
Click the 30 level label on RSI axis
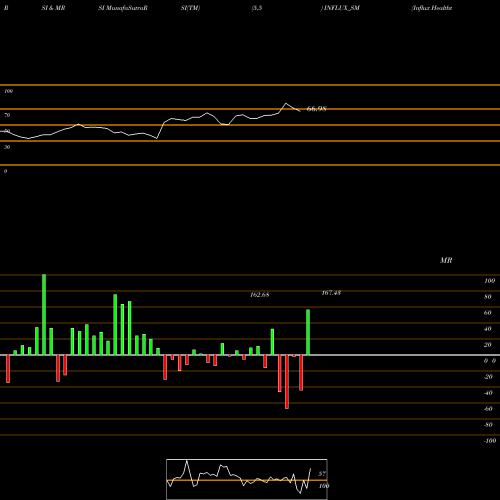[x=7, y=147]
